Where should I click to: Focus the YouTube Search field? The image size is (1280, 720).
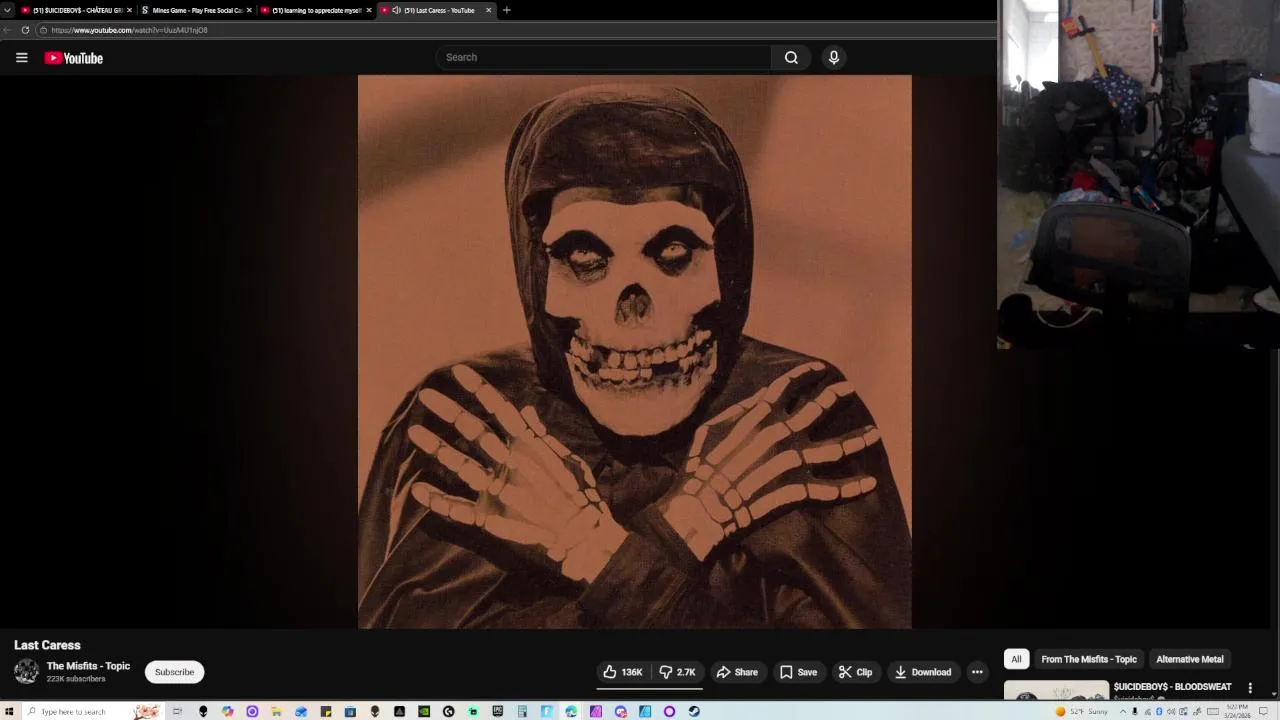click(x=604, y=57)
